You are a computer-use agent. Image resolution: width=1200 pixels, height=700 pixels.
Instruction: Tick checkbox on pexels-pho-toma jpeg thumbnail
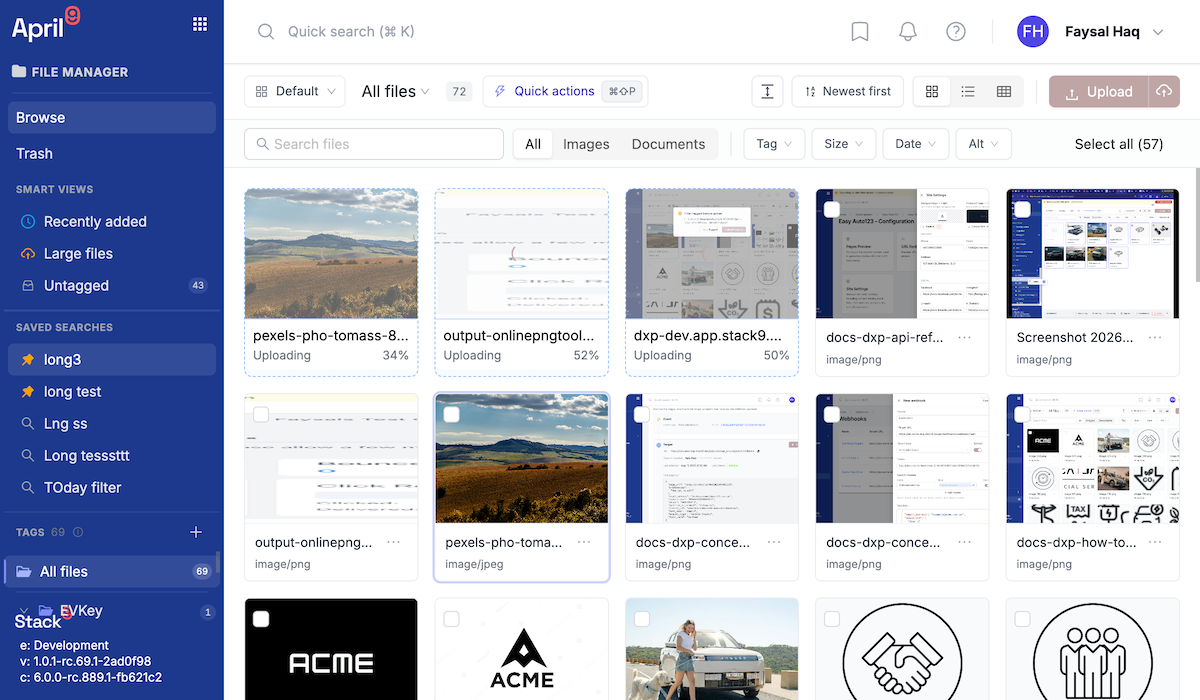click(x=451, y=414)
